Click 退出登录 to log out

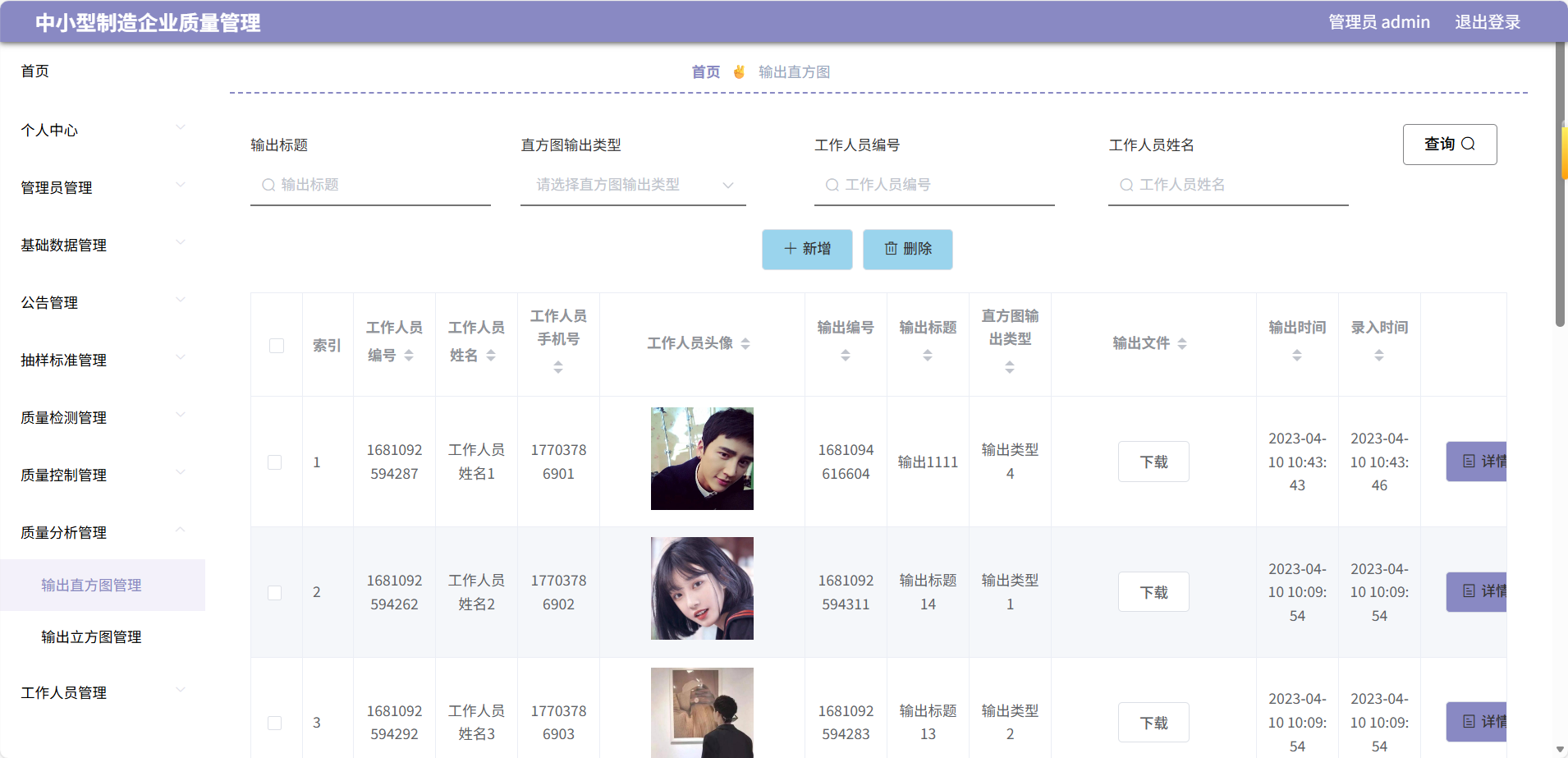1488,22
